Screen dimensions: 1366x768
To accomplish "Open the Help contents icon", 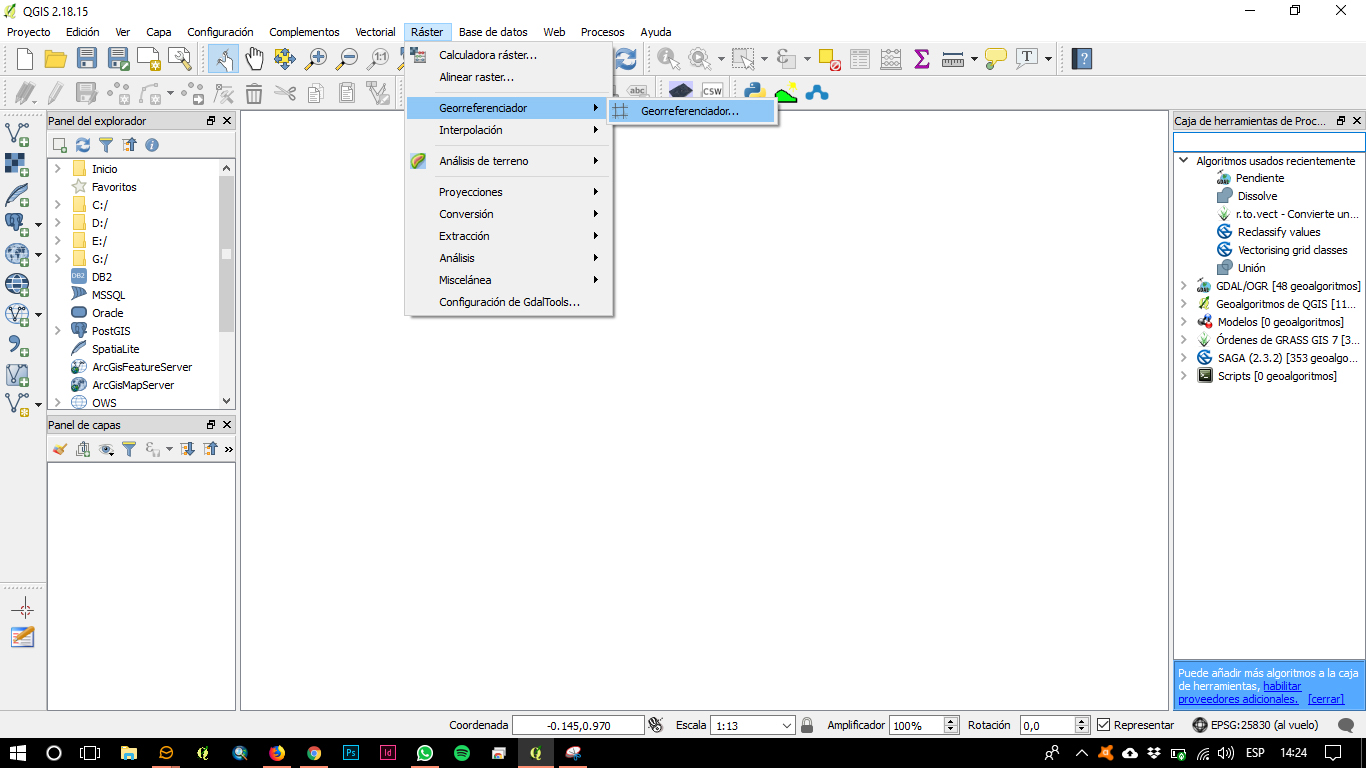I will (1081, 59).
